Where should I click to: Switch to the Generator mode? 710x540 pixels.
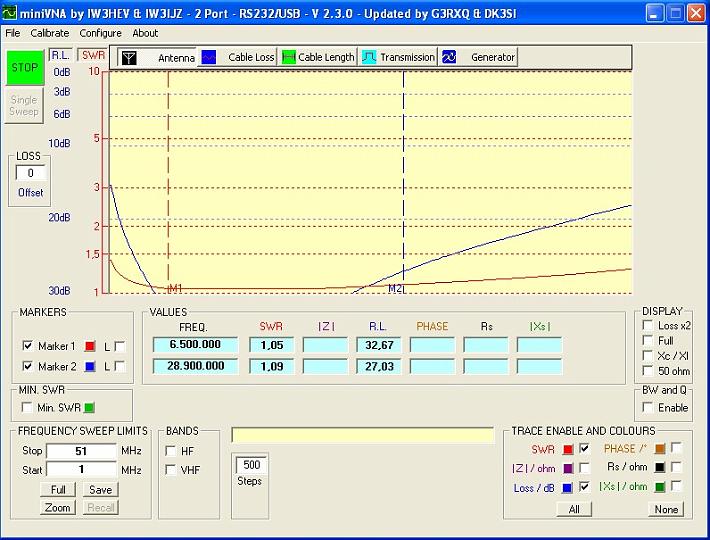[478, 57]
